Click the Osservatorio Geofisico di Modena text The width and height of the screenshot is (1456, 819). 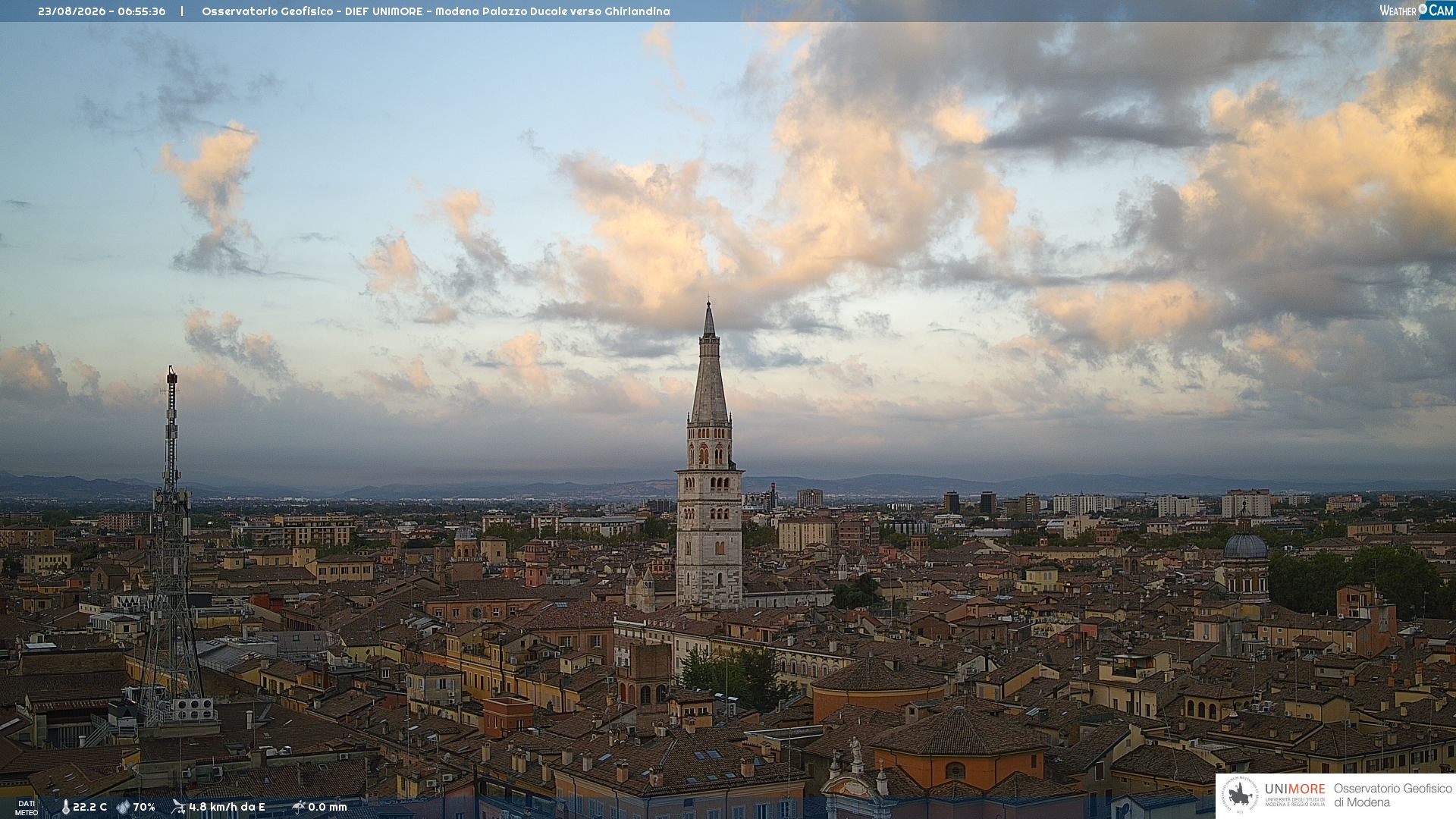tap(1393, 795)
